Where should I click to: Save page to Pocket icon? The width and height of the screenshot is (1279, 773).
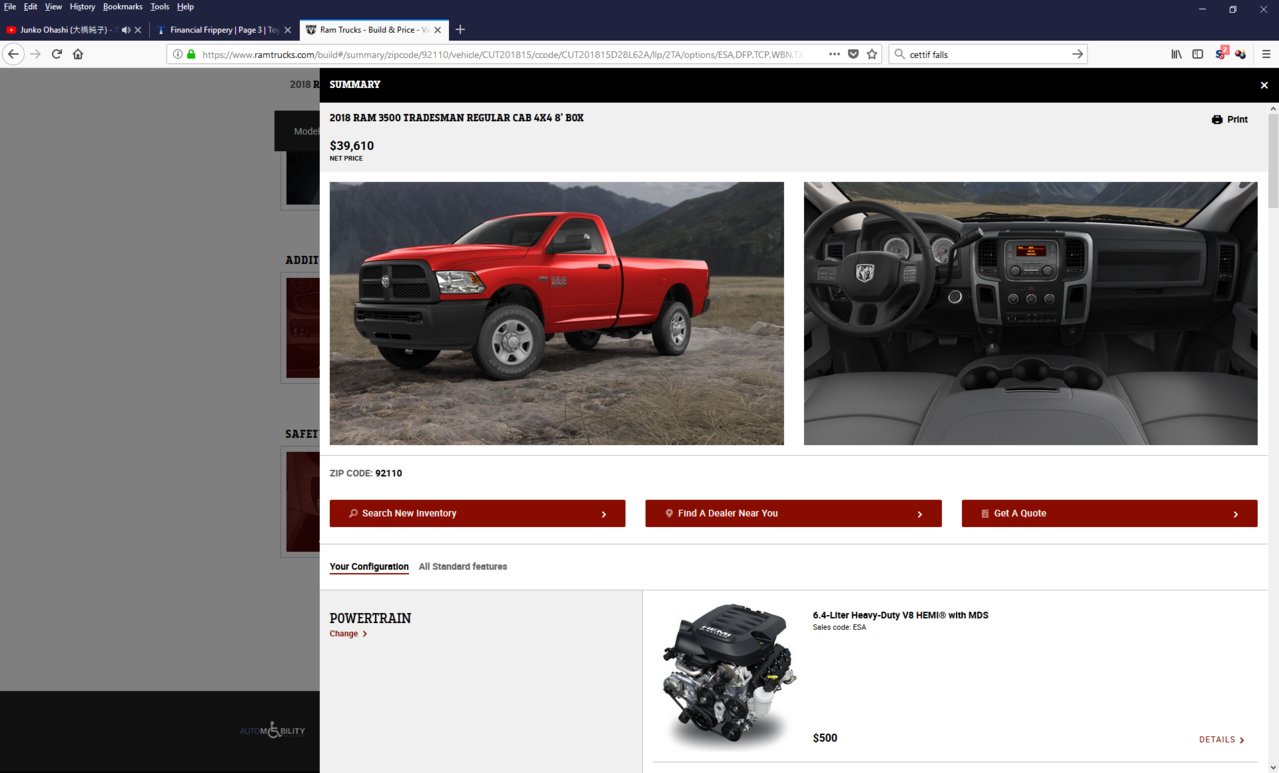[x=853, y=54]
